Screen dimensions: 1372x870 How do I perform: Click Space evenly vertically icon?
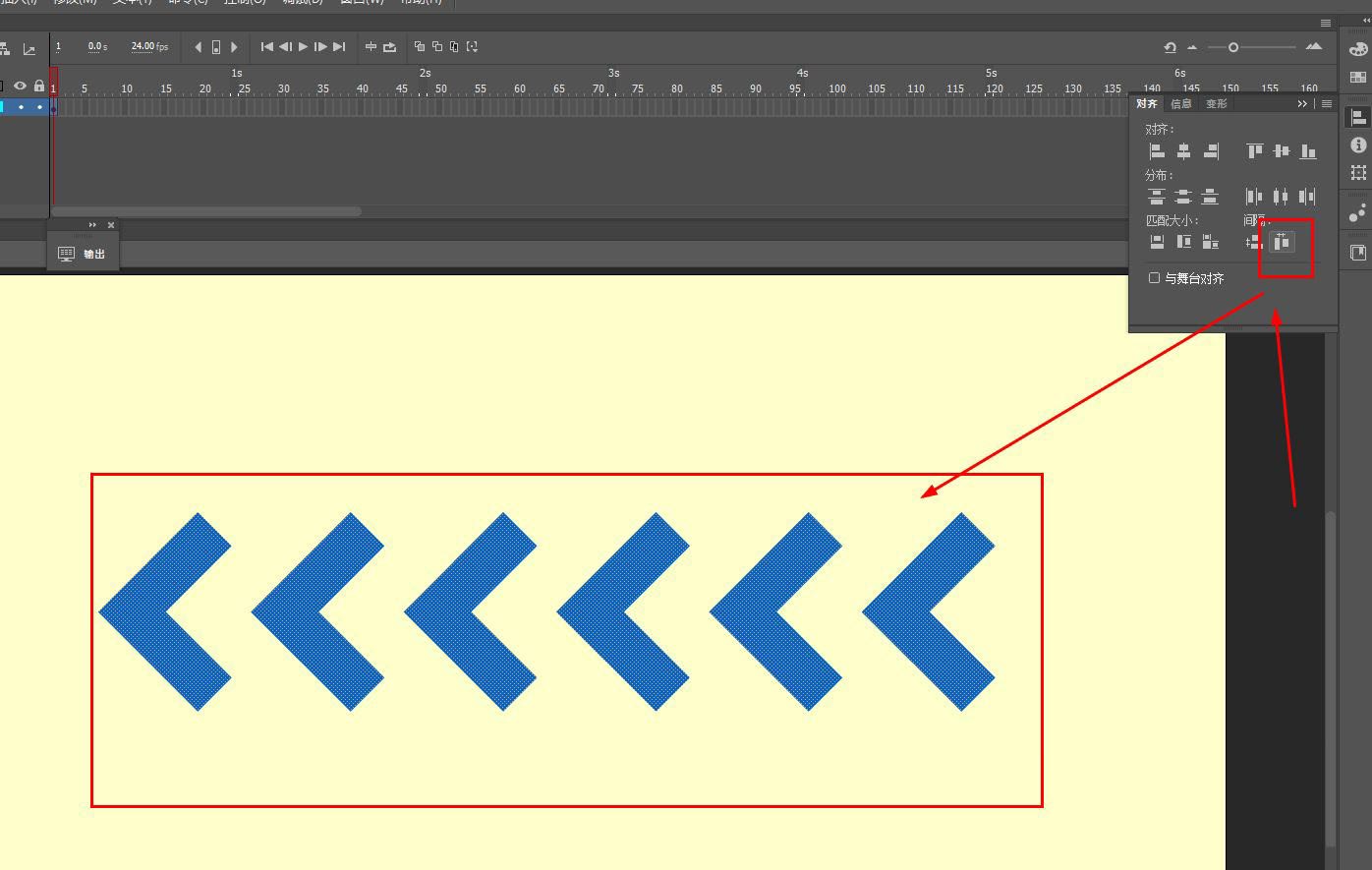[x=1254, y=242]
